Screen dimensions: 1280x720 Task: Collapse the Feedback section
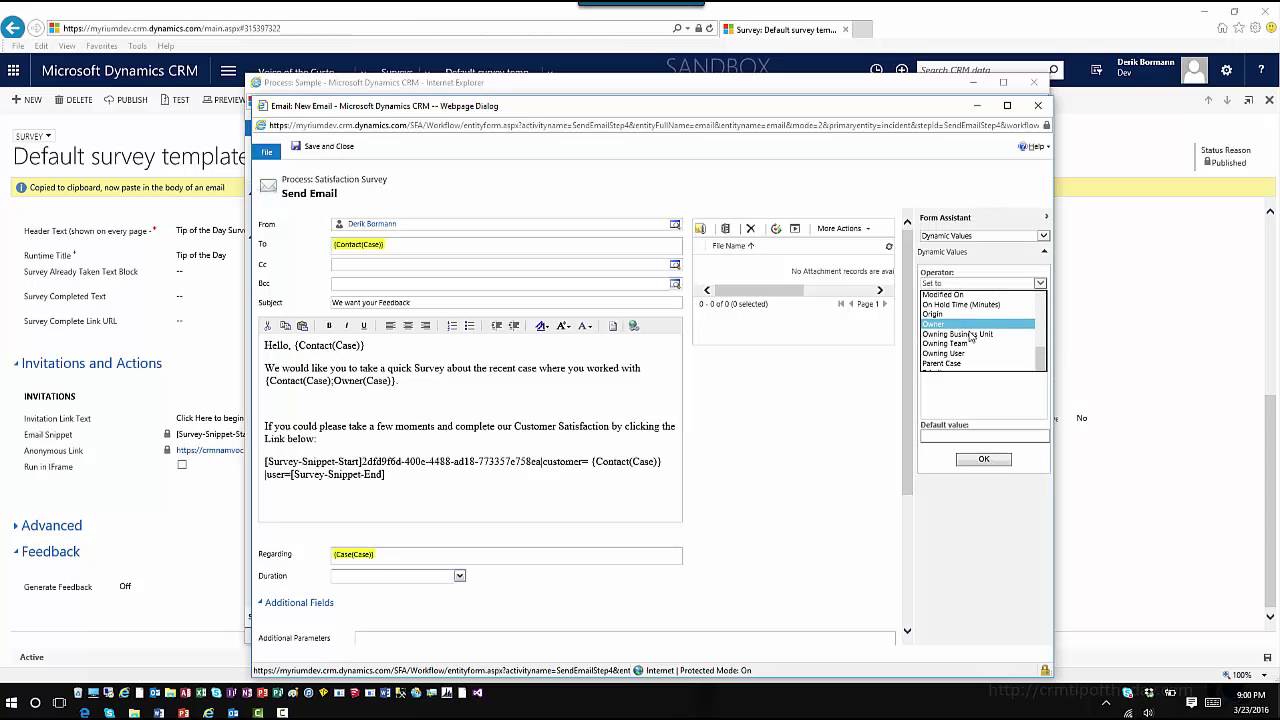(47, 551)
